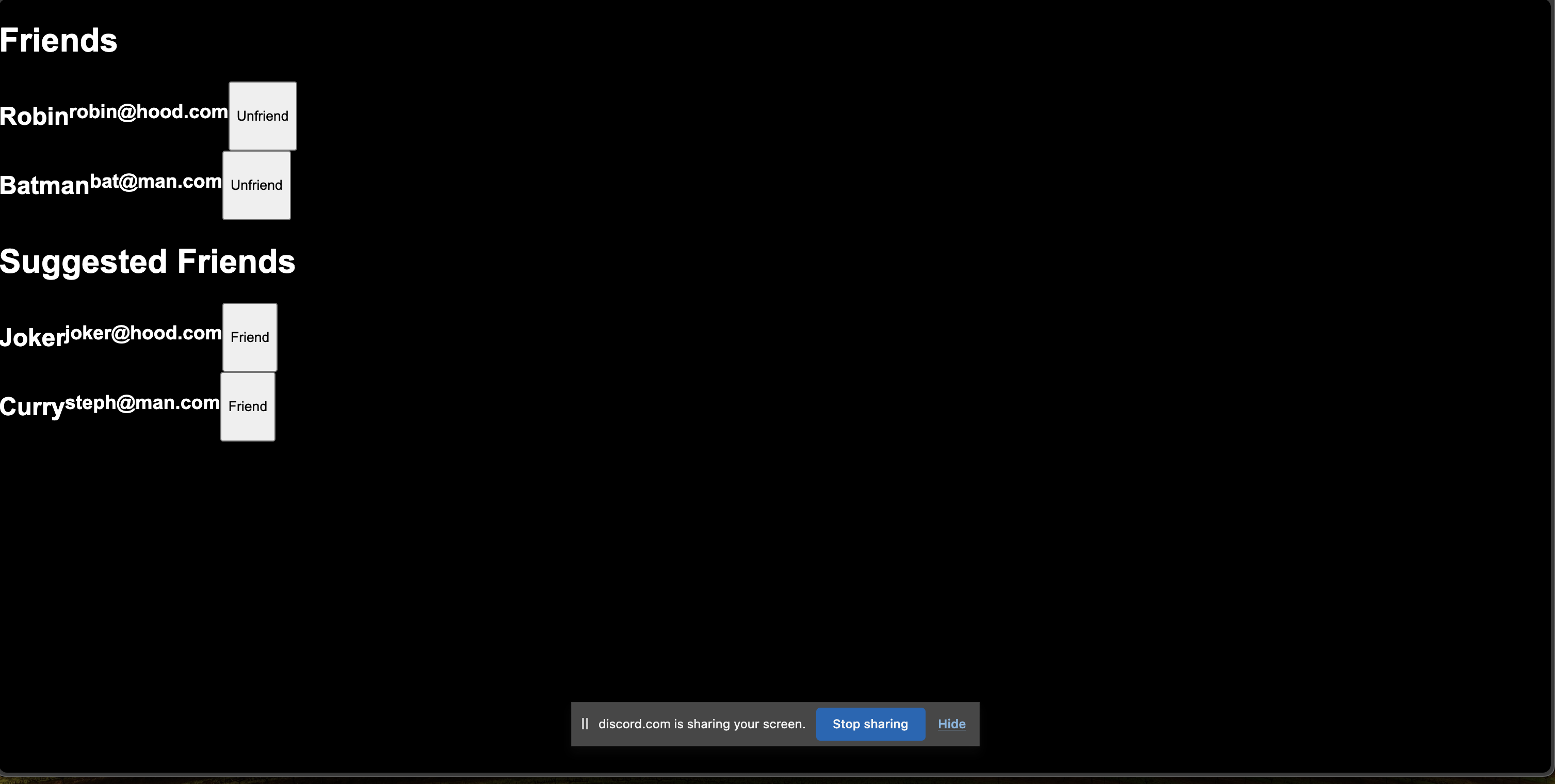Image resolution: width=1555 pixels, height=784 pixels.
Task: Click the name Joker
Action: coord(31,338)
